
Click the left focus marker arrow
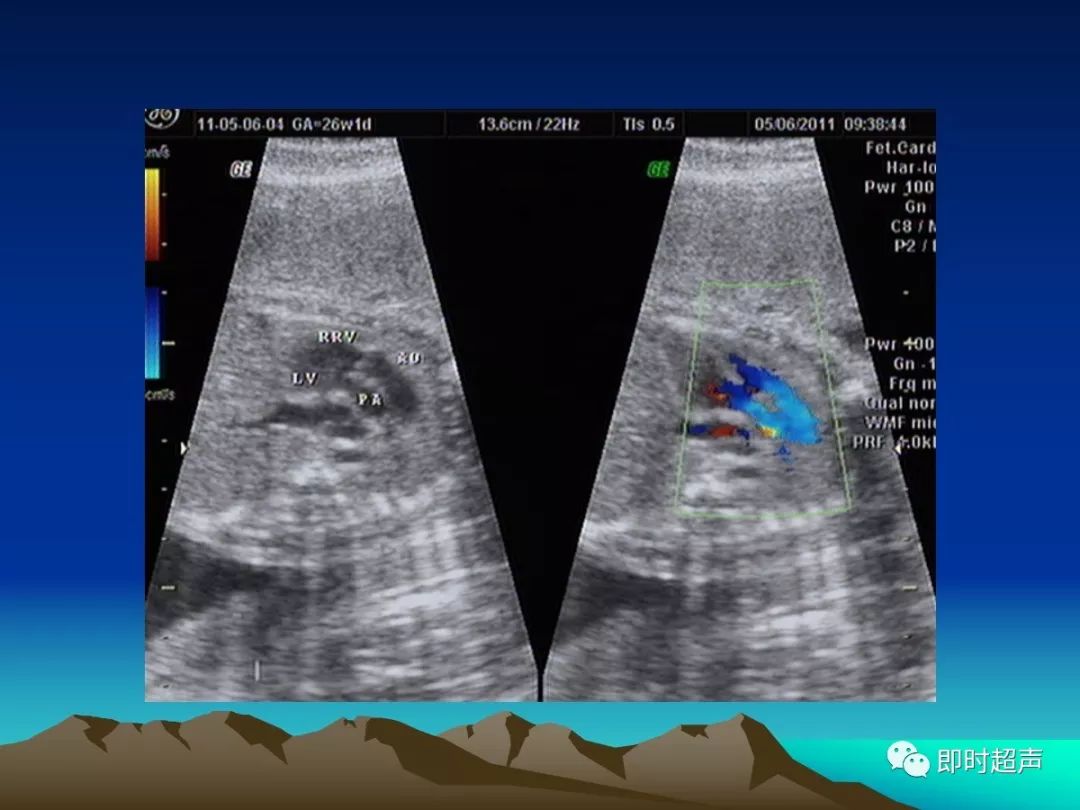click(x=184, y=448)
